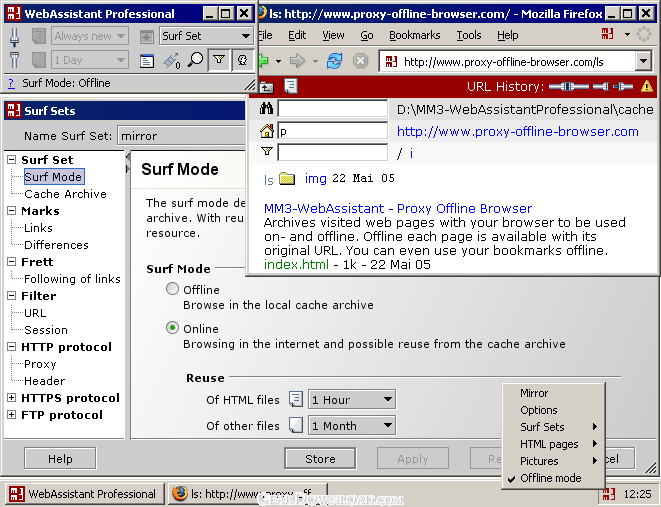Open the Surf Set combo box
This screenshot has width=661, height=507.
pos(206,36)
